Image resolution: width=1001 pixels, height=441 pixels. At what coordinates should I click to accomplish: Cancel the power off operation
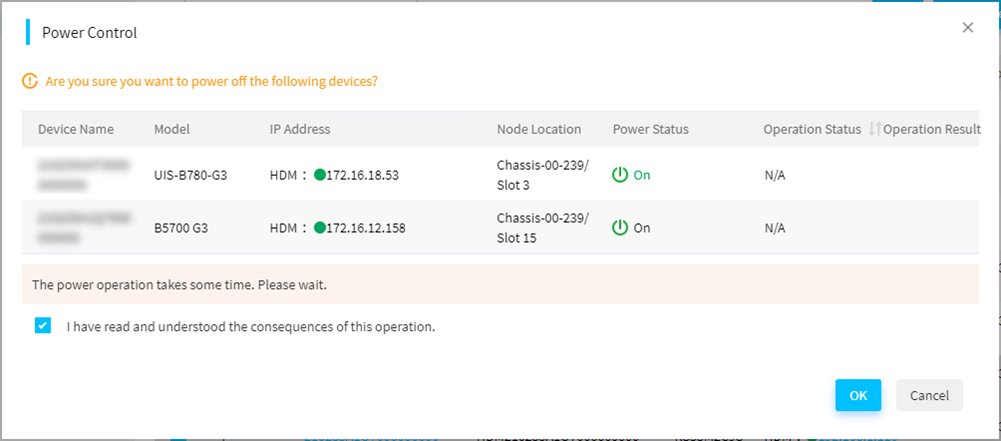pyautogui.click(x=930, y=395)
